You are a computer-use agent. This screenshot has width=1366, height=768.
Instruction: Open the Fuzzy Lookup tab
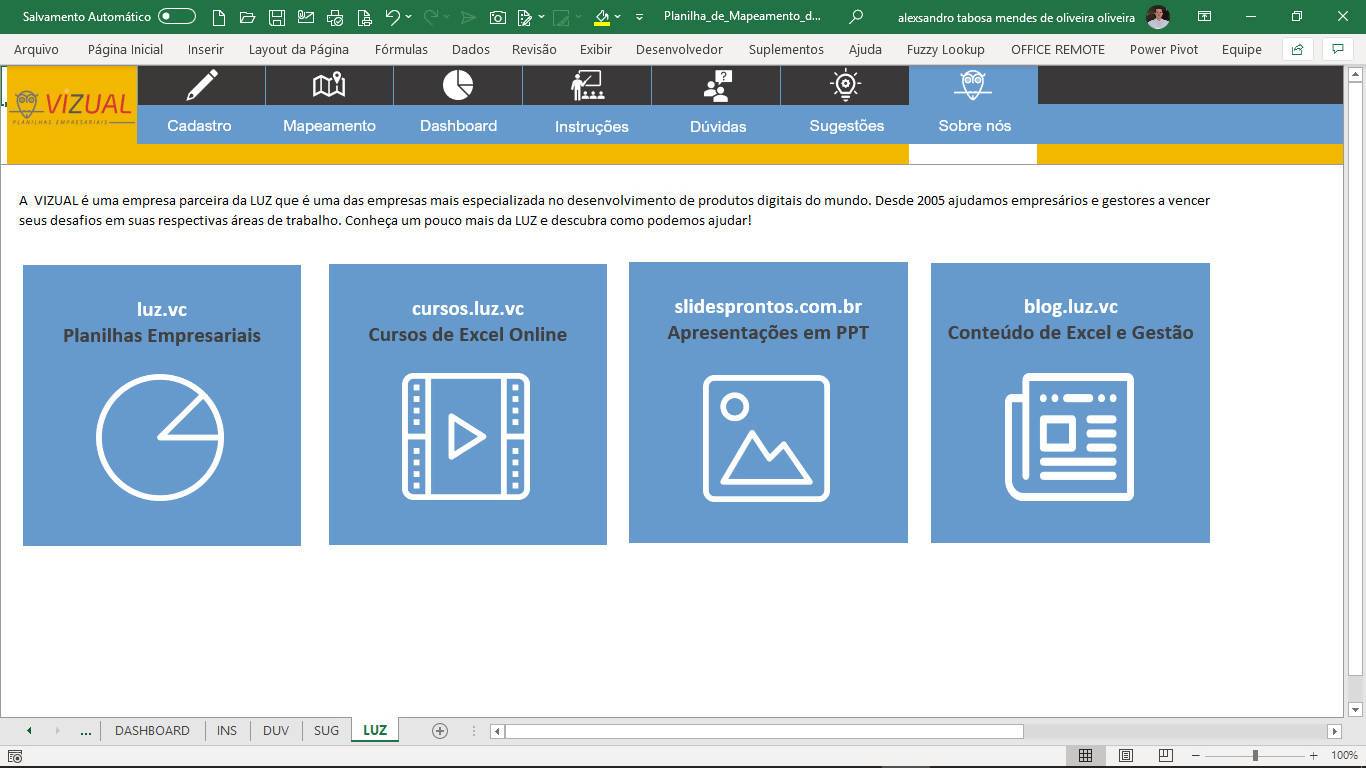[946, 49]
